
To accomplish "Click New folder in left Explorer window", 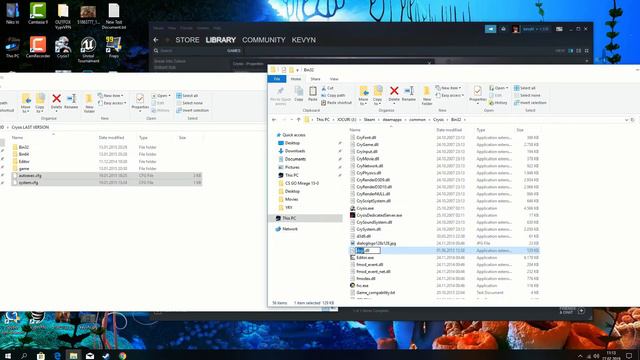I will pos(89,103).
